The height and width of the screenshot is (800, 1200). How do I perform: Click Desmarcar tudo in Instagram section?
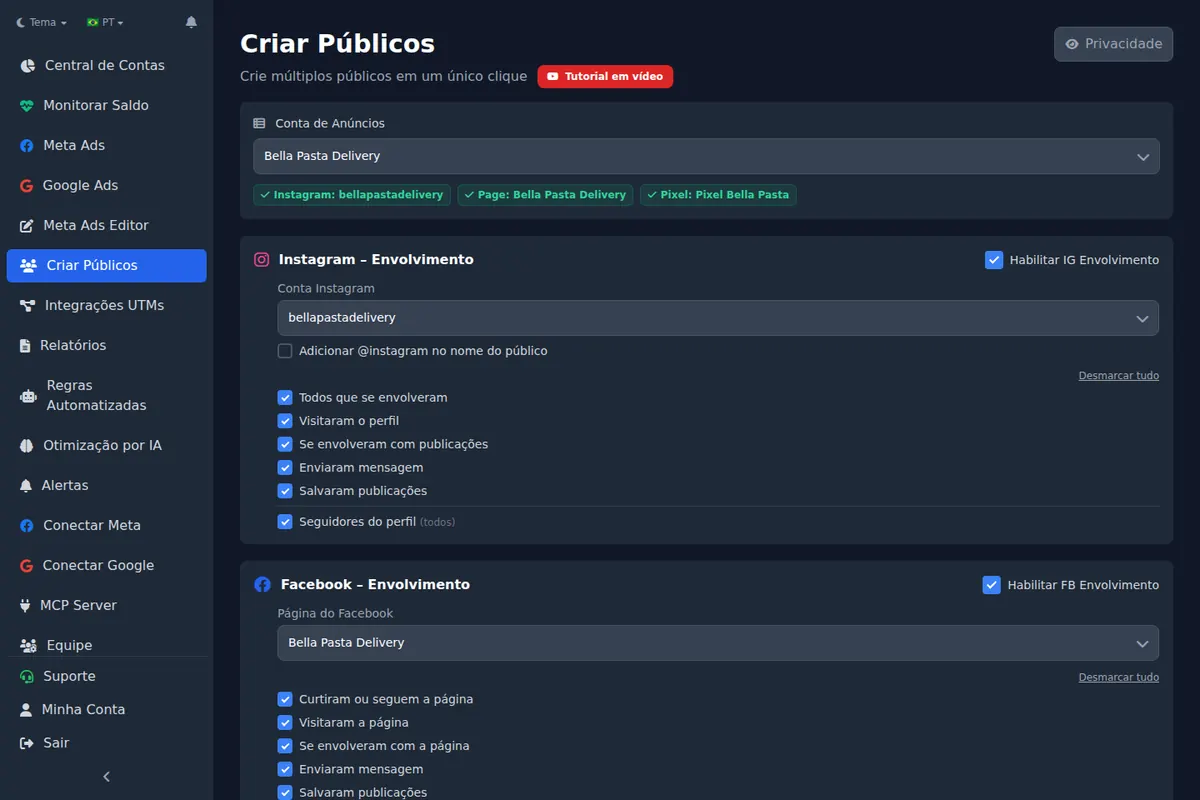(x=1118, y=376)
